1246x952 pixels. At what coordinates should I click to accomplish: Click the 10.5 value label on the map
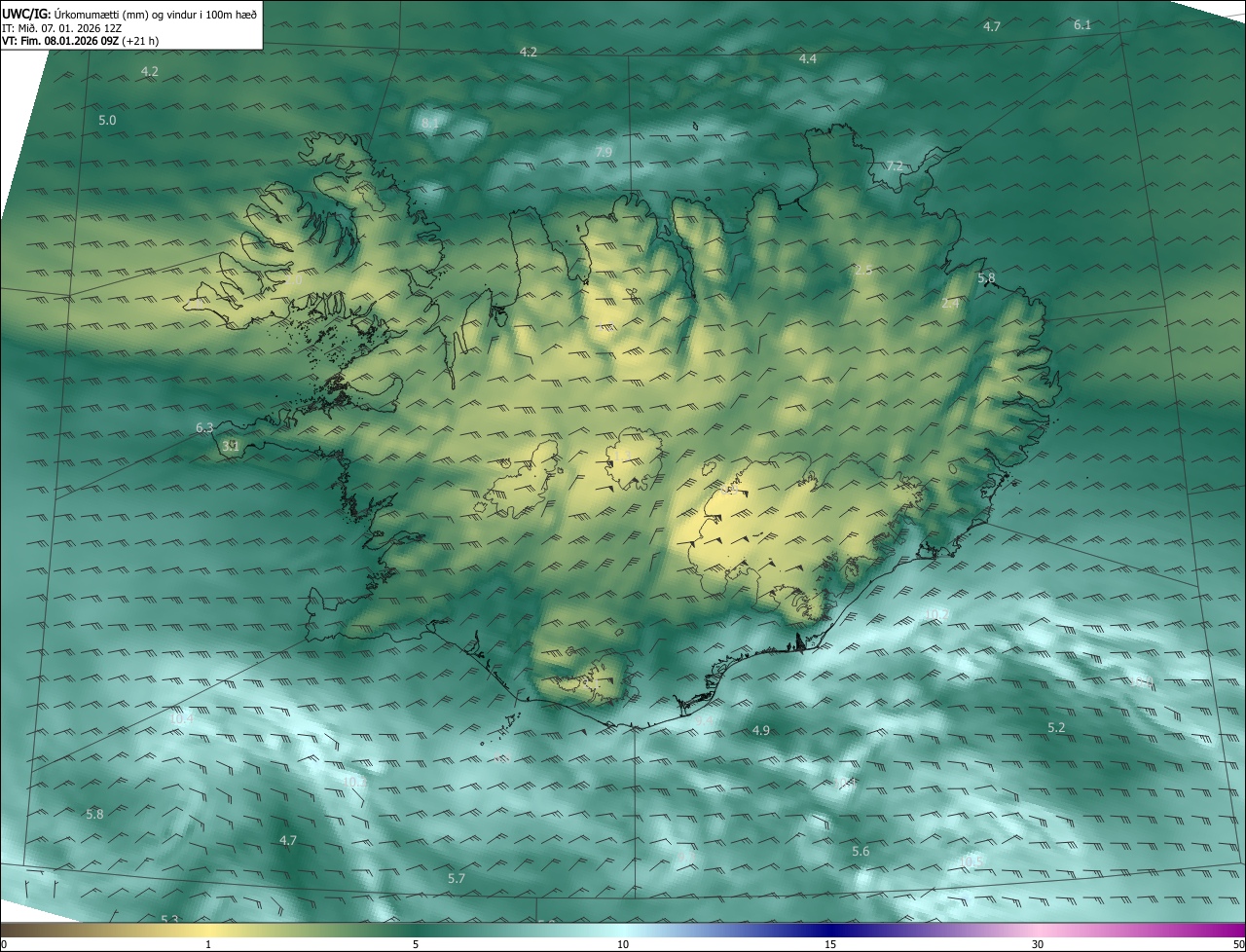[x=971, y=861]
